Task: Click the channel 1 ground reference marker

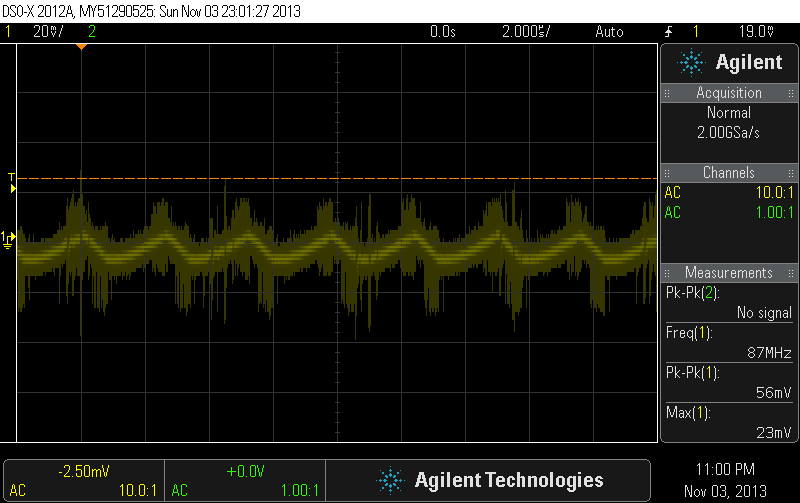Action: pyautogui.click(x=8, y=239)
